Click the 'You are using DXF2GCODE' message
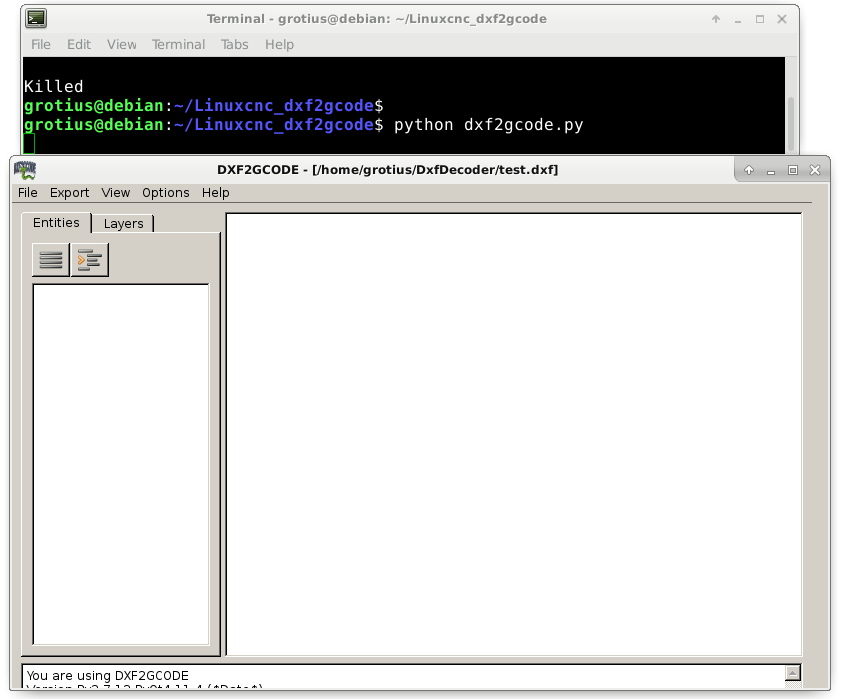Image resolution: width=841 pixels, height=699 pixels. pyautogui.click(x=108, y=675)
